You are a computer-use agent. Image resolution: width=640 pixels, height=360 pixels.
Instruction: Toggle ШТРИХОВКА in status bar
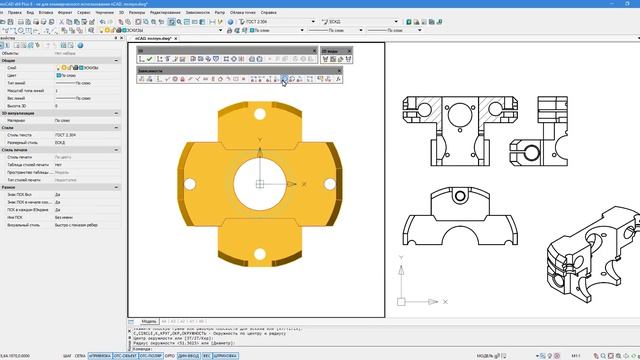tap(225, 356)
